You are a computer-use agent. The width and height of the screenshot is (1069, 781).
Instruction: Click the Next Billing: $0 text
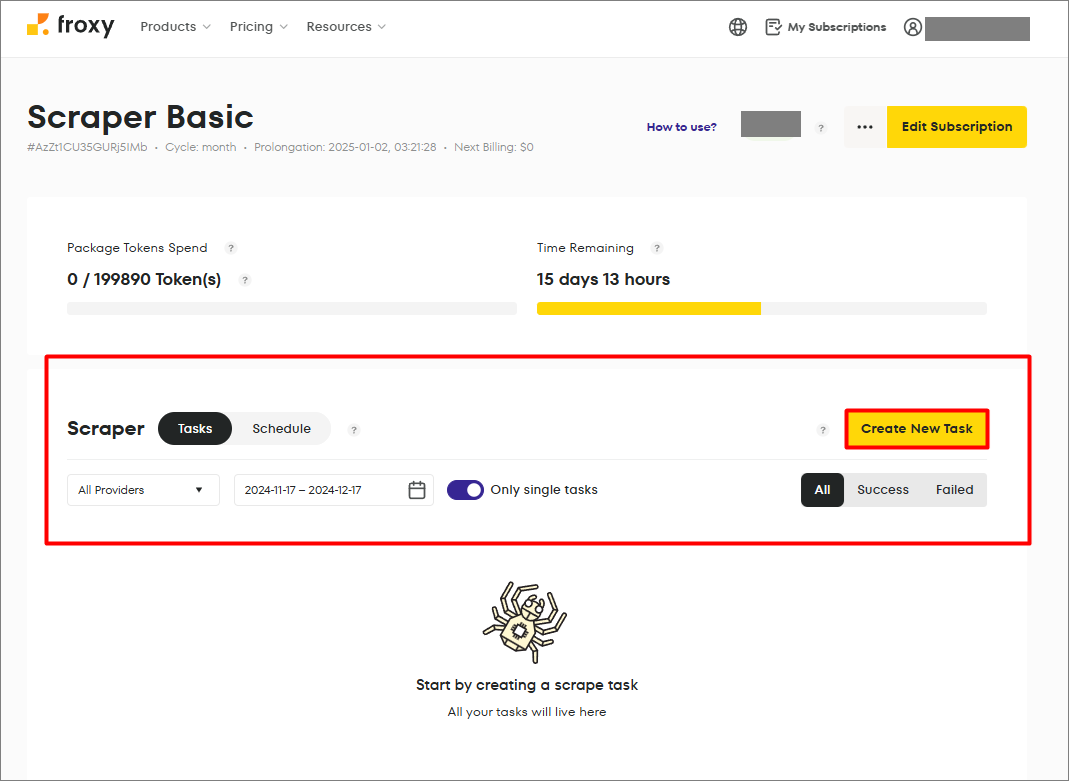(x=494, y=147)
